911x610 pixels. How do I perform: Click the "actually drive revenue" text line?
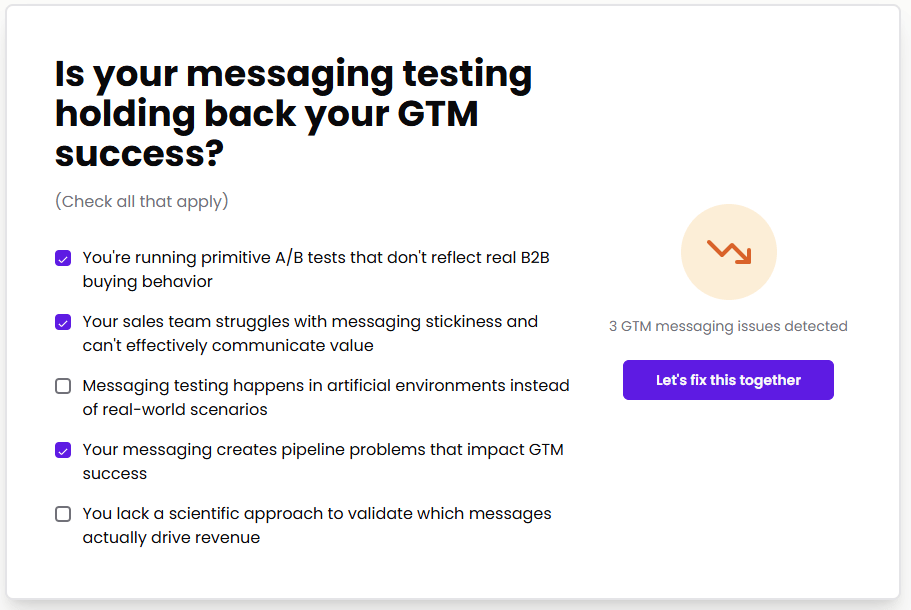pos(171,537)
